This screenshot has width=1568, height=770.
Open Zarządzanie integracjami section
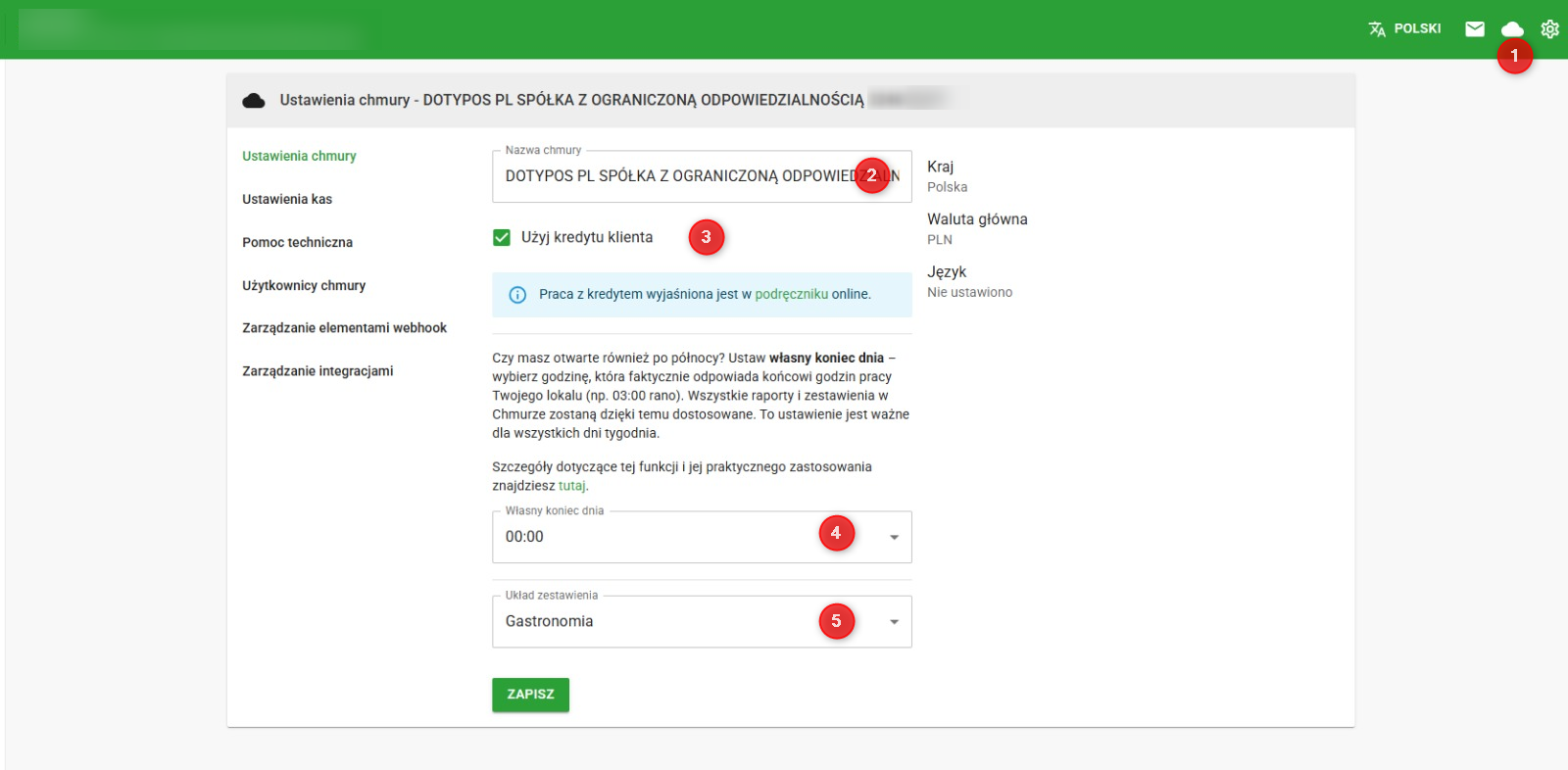pyautogui.click(x=318, y=371)
